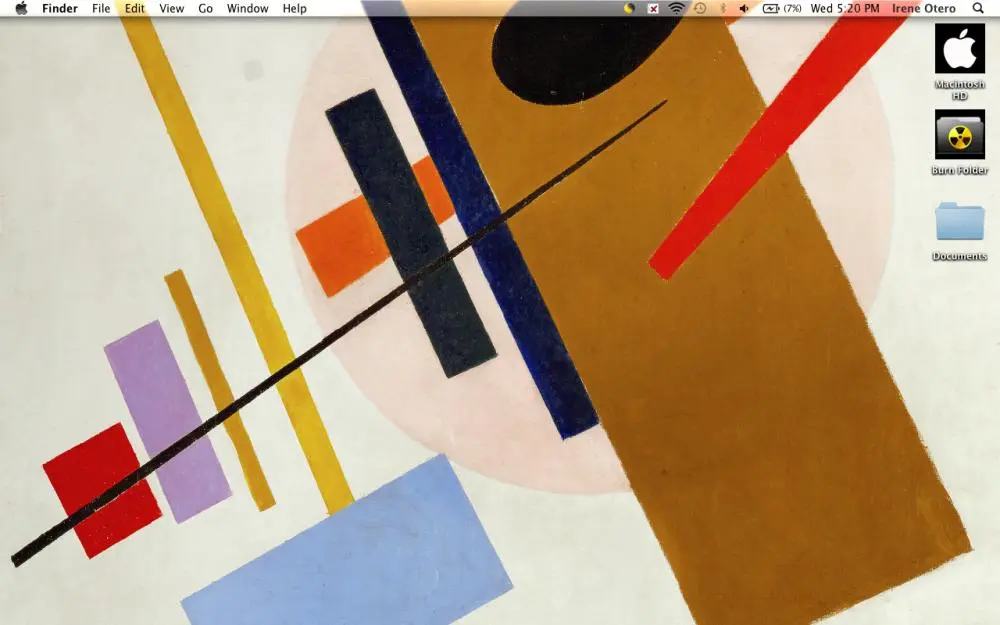Screen dimensions: 1000x625
Task: Click the Burn Folder label text
Action: tap(960, 170)
